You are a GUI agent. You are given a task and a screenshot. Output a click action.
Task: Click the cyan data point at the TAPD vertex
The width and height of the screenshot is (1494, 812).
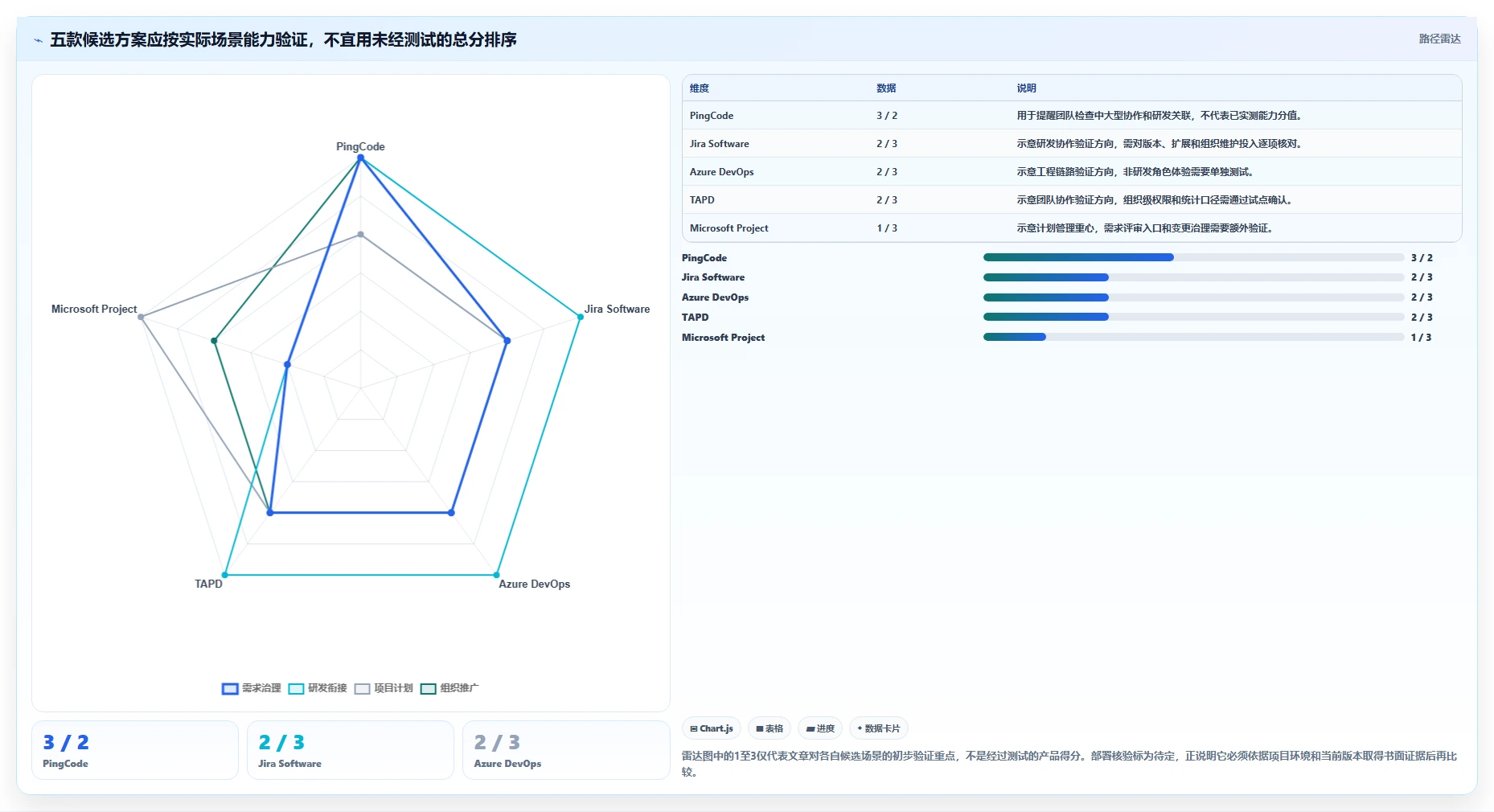point(225,575)
